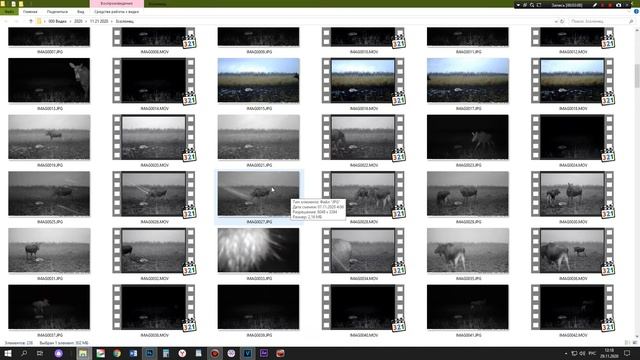Select photo IMAG0017.JPG

[x=468, y=80]
